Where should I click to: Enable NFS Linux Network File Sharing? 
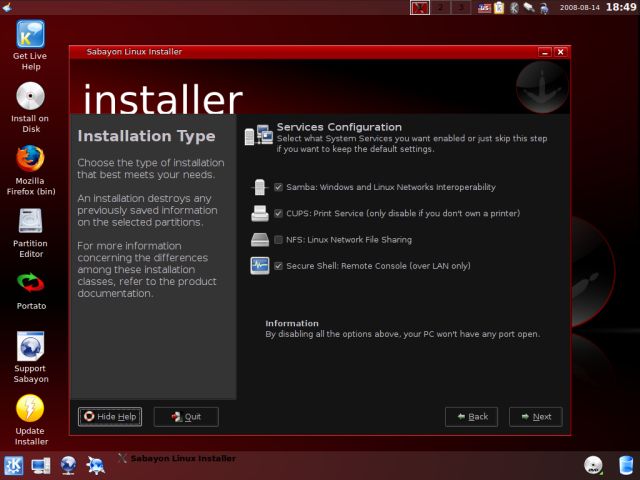click(278, 240)
